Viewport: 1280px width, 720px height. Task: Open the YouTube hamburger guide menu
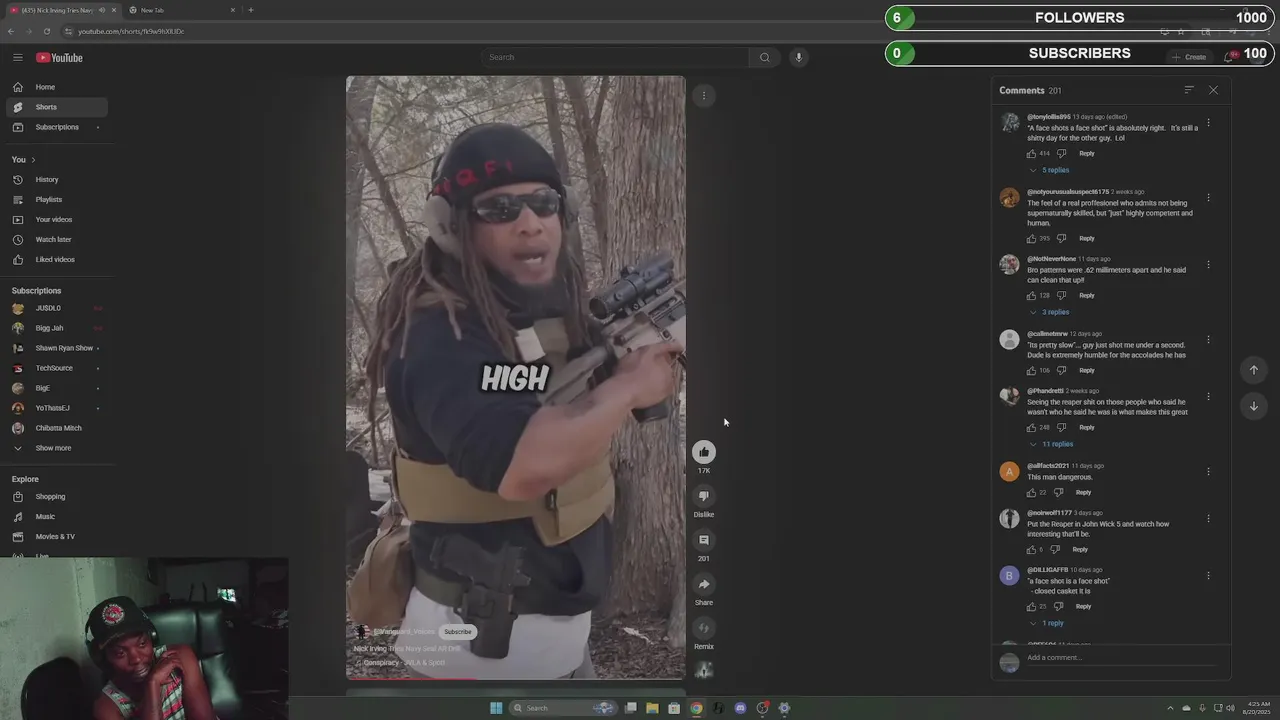17,57
